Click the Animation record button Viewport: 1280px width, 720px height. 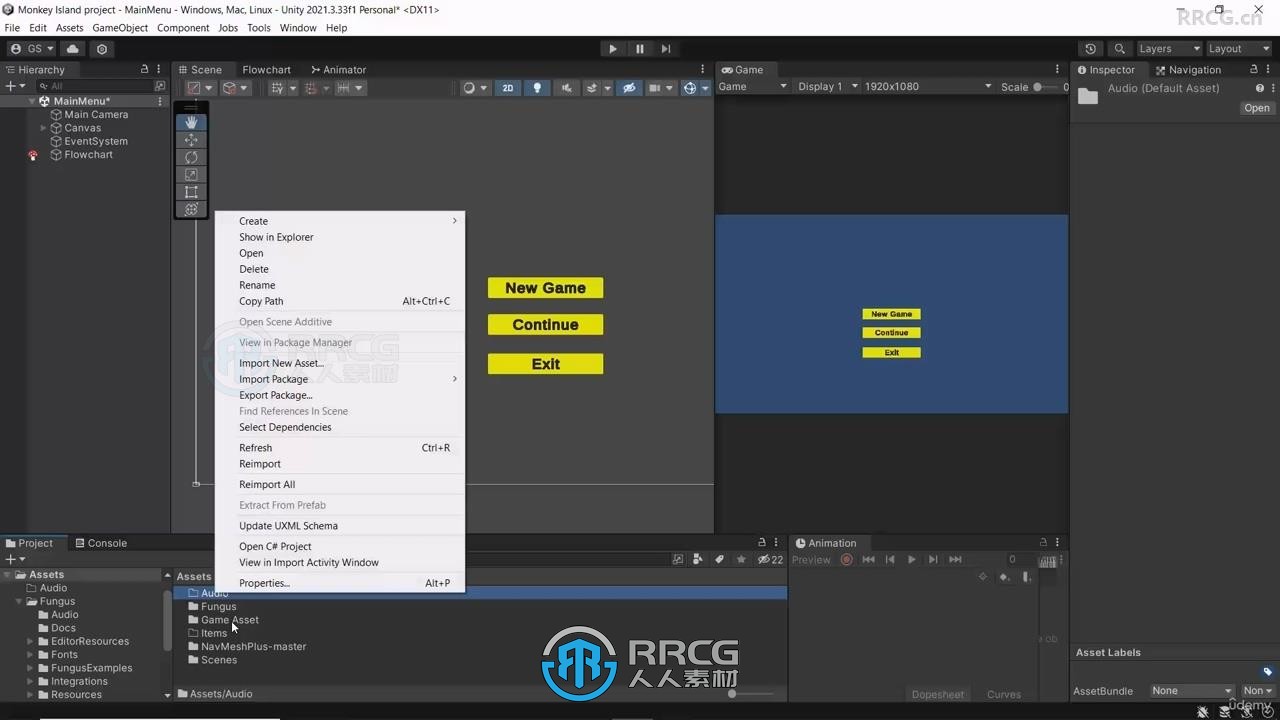click(847, 560)
